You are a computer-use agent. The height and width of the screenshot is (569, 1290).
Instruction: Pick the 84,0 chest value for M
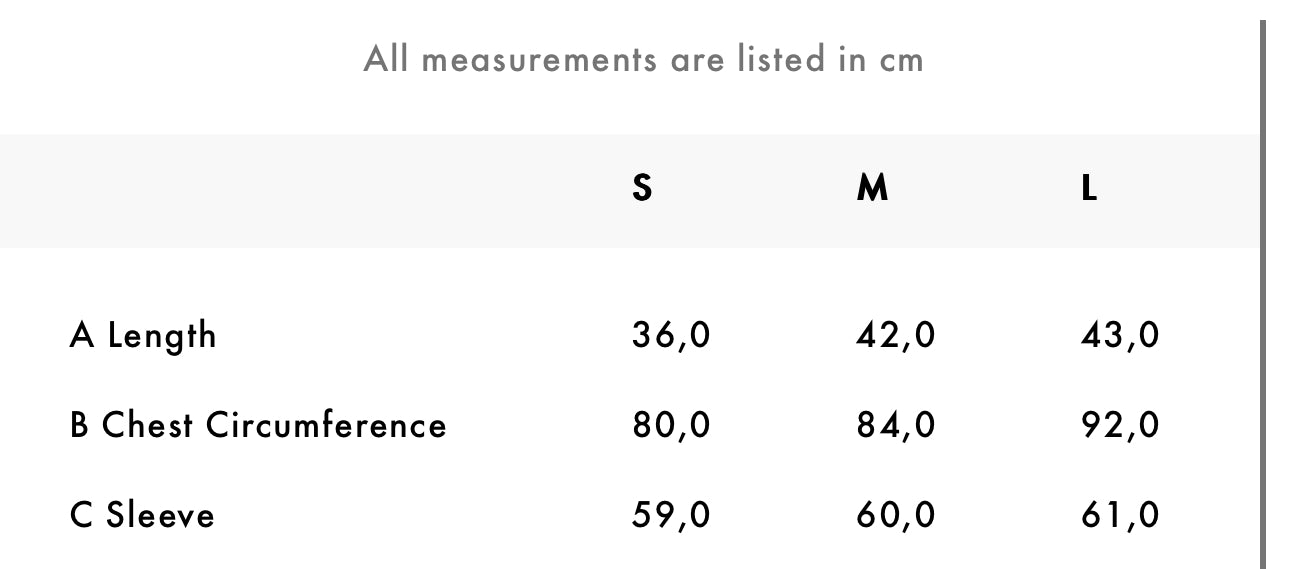pyautogui.click(x=896, y=426)
